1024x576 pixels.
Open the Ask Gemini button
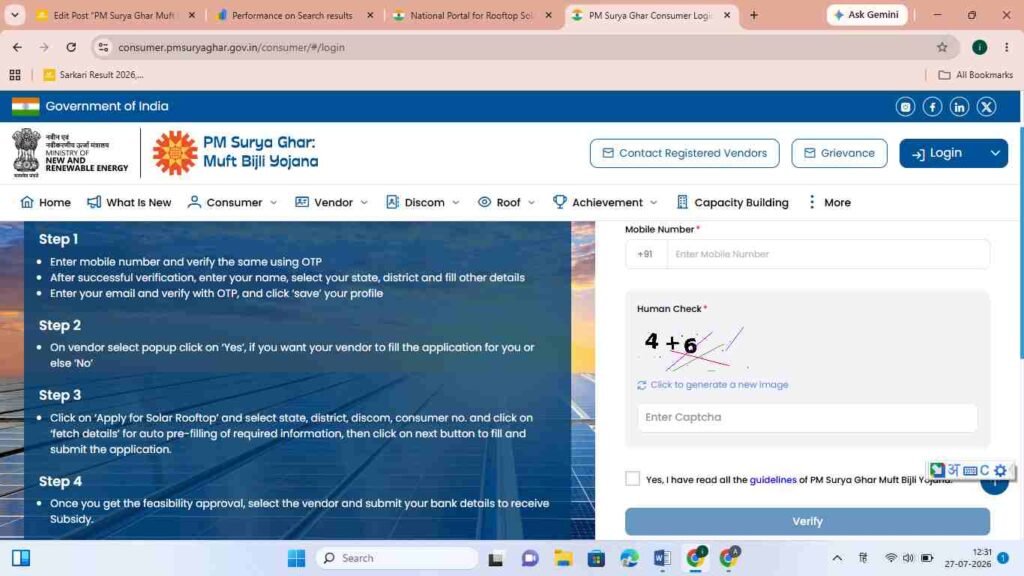click(867, 15)
